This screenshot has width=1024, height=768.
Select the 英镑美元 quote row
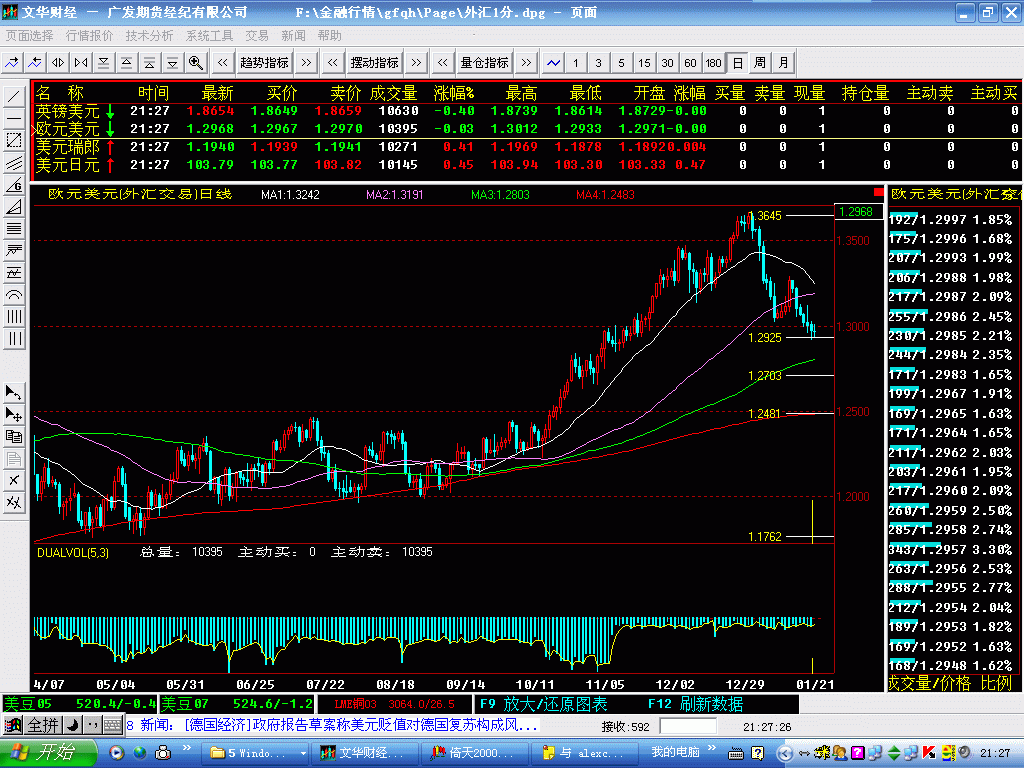(526, 111)
